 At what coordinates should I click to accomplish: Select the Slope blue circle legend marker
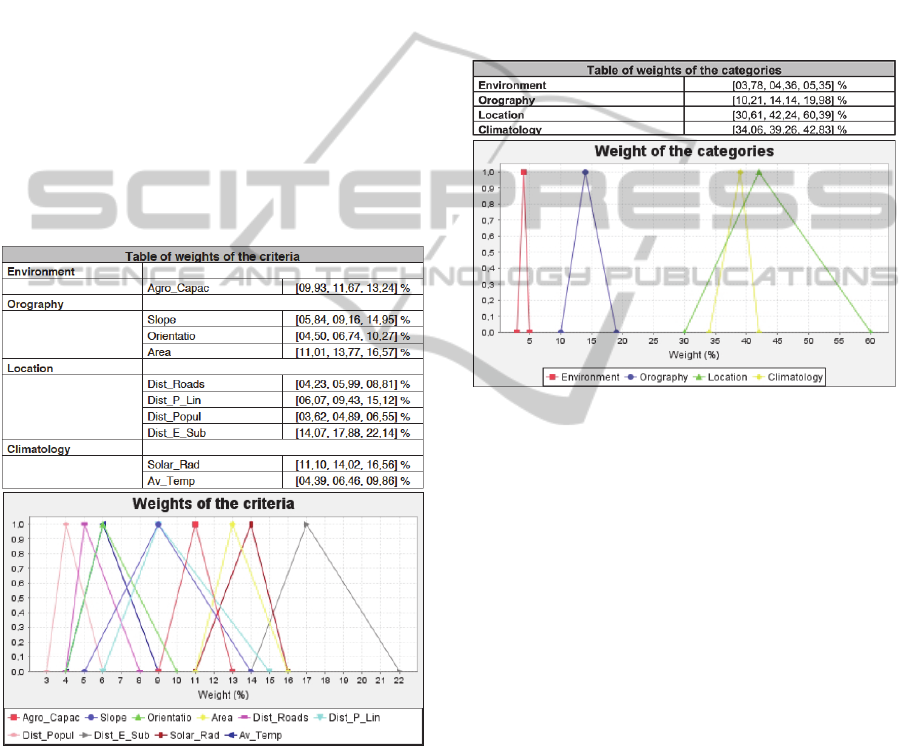pyautogui.click(x=92, y=717)
